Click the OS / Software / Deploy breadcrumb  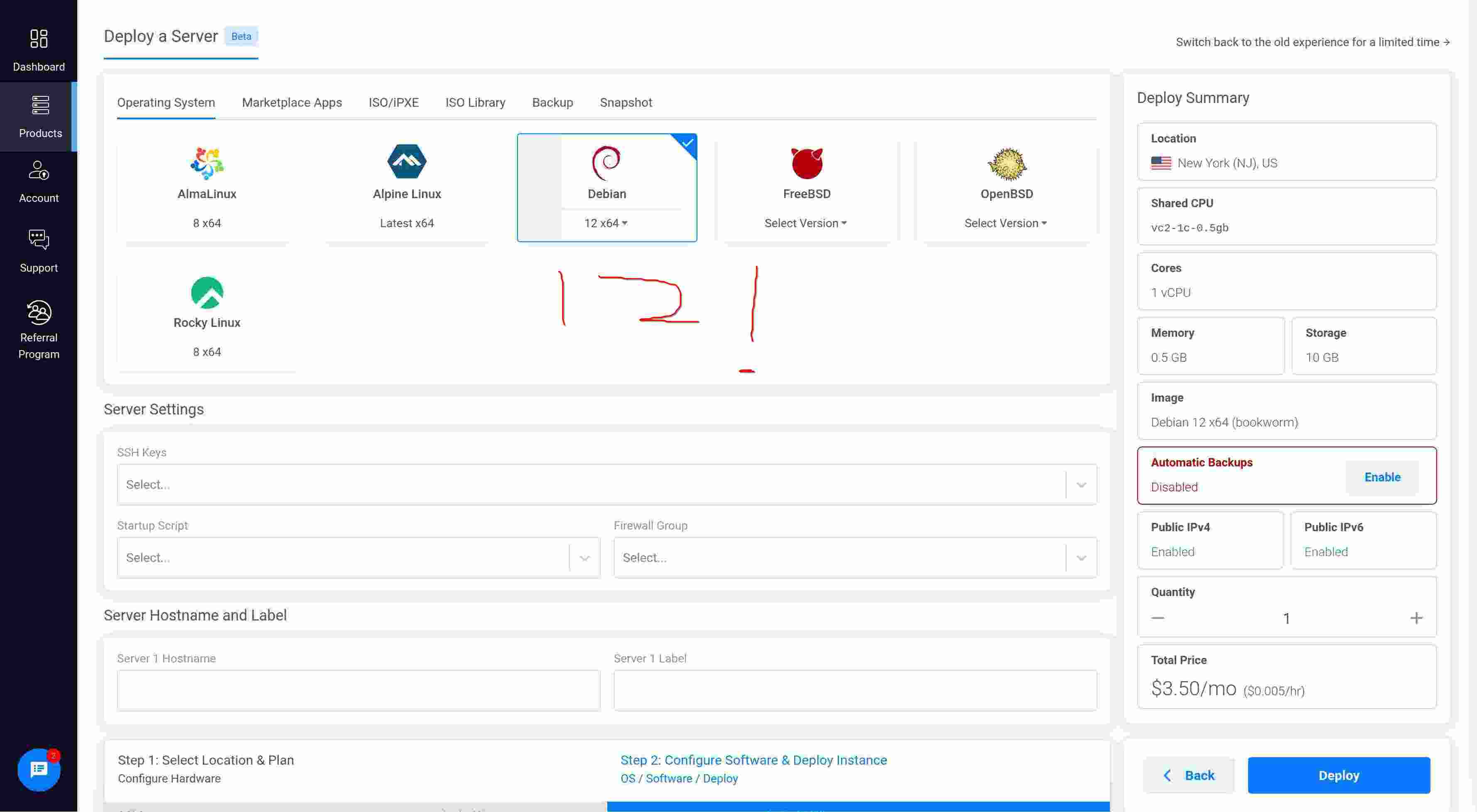[x=679, y=778]
